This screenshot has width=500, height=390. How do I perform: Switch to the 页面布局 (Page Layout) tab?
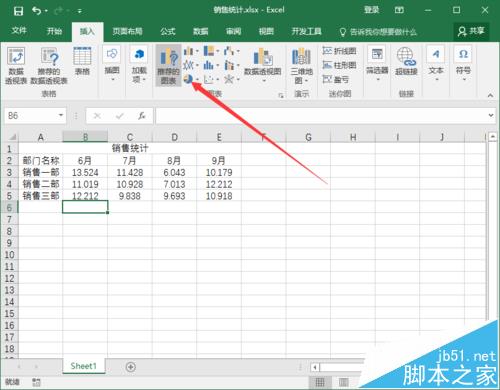point(127,31)
